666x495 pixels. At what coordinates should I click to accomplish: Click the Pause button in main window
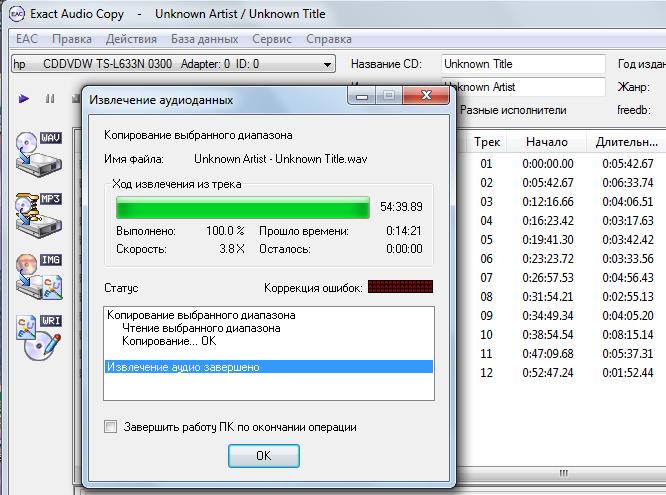(x=50, y=99)
